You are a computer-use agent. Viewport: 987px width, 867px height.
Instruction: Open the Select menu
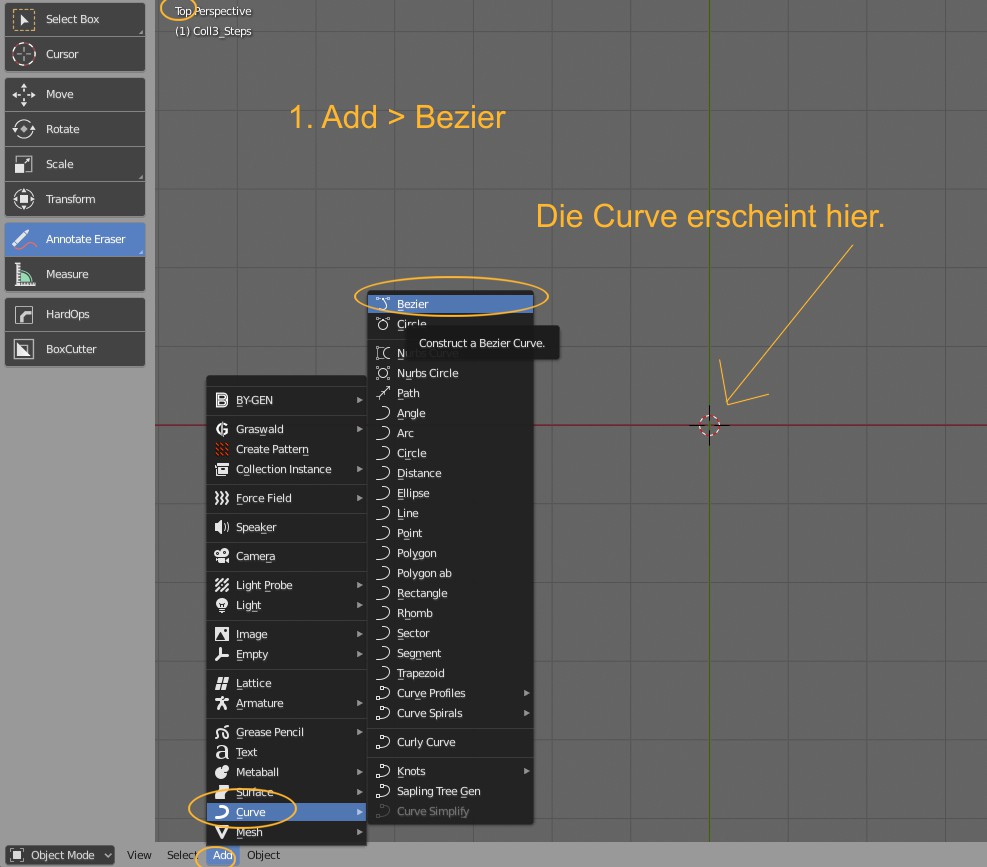182,855
